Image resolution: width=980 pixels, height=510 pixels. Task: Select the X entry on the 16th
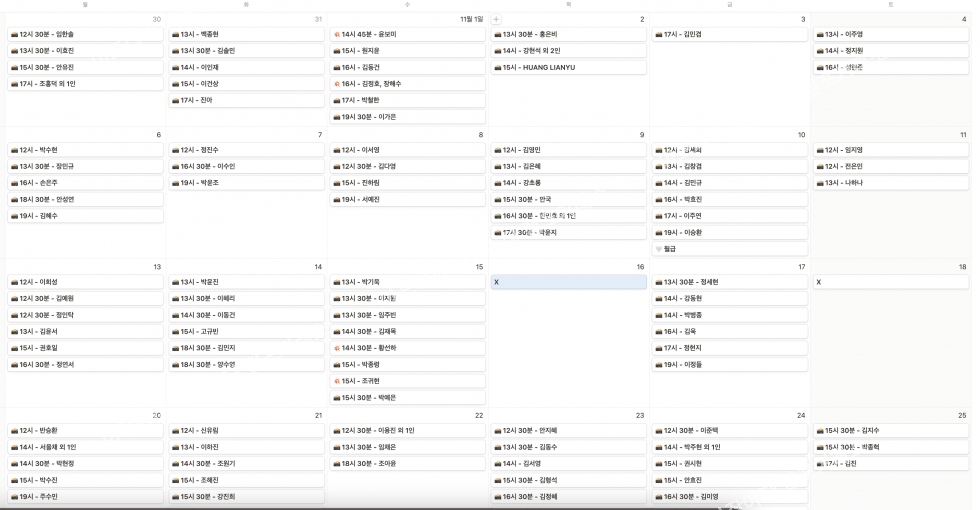pyautogui.click(x=567, y=282)
